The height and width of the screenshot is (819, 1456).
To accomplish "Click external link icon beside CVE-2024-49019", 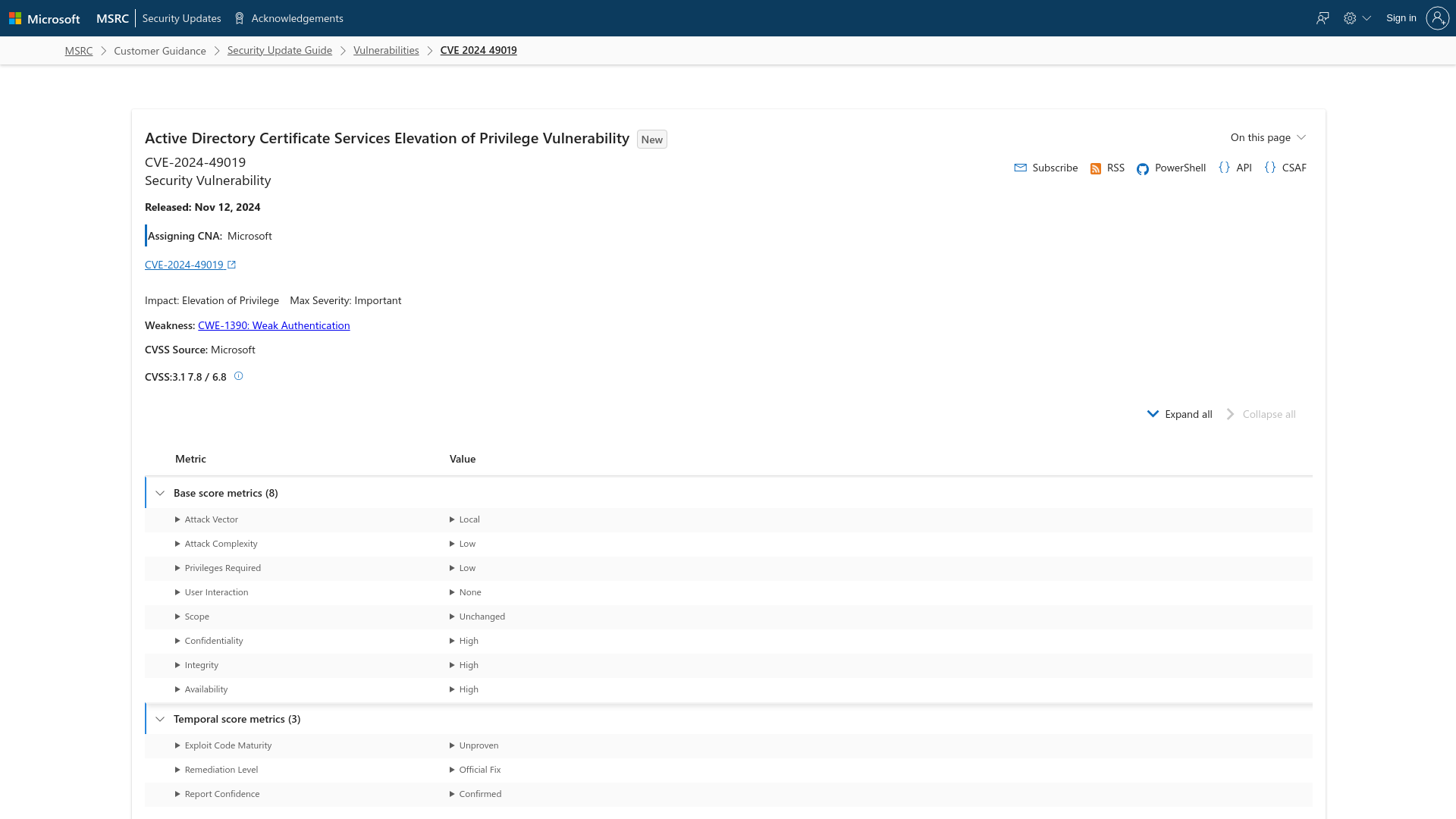I will pos(231,265).
